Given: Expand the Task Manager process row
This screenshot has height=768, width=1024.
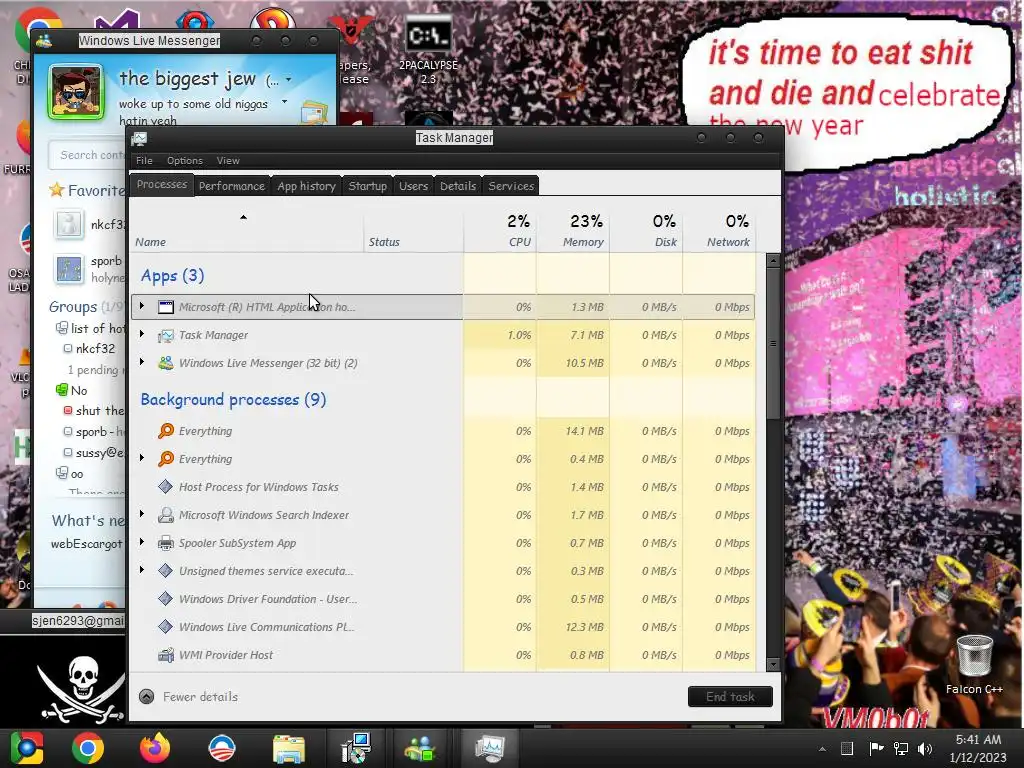Looking at the screenshot, I should (142, 334).
